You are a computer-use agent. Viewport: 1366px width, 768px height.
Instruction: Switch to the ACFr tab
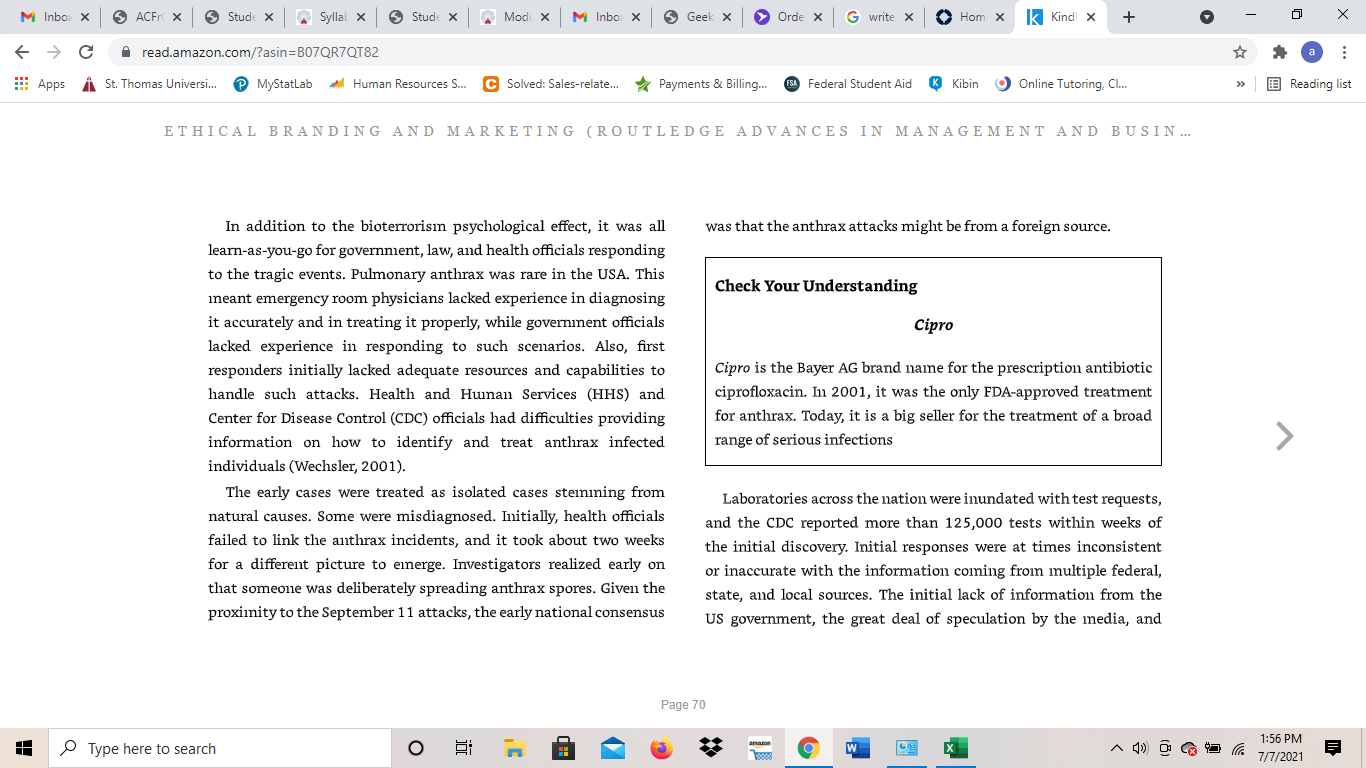[x=147, y=17]
